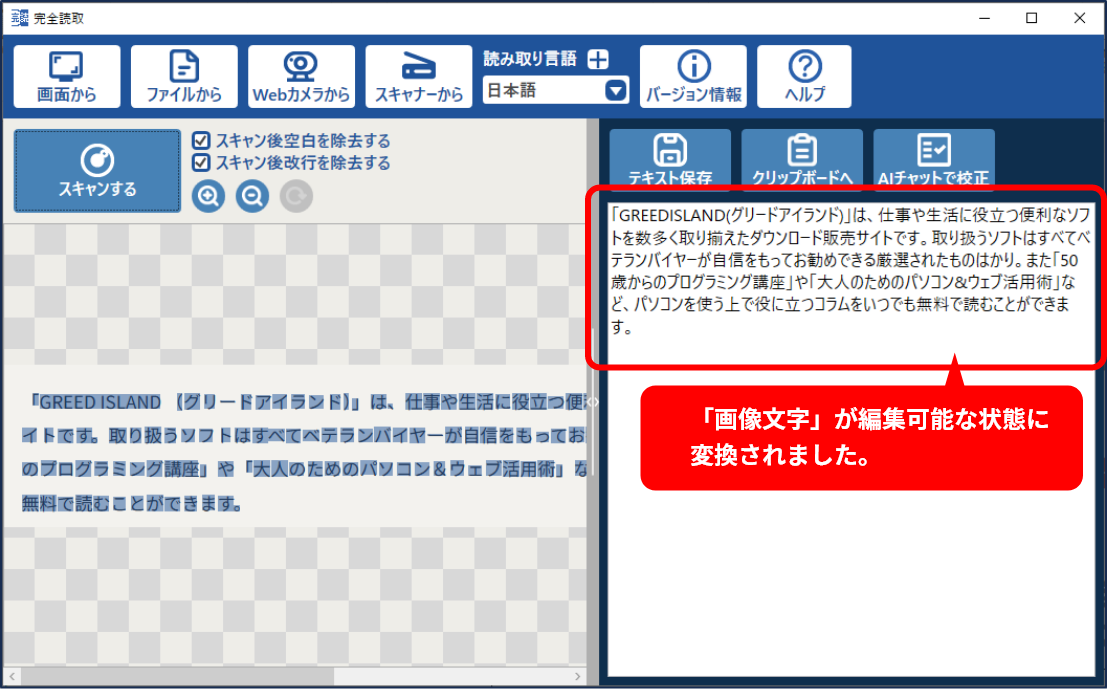Click the 画面から capture button
1107x689 pixels.
tap(67, 77)
